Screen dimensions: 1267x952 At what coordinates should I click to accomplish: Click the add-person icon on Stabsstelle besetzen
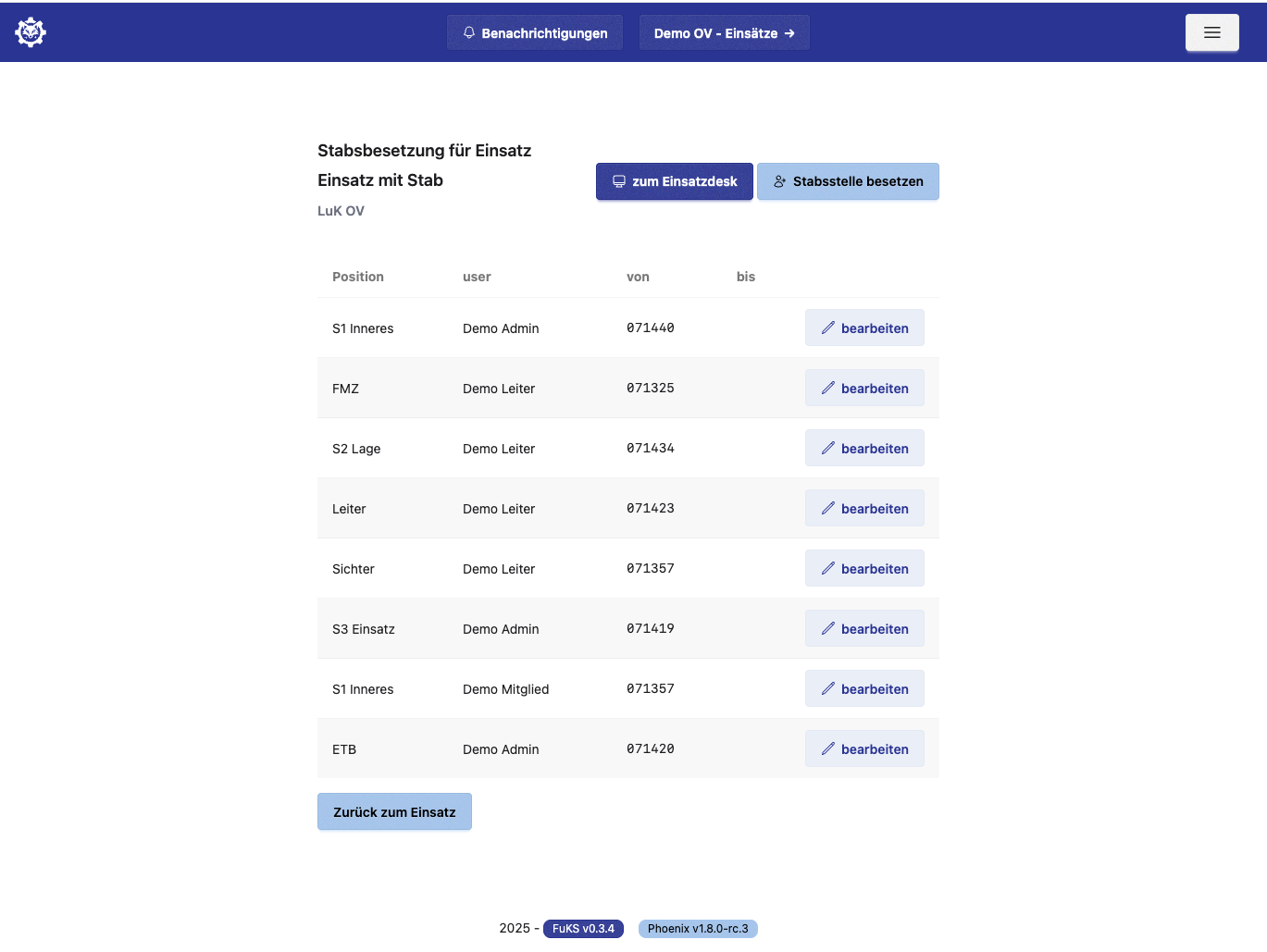click(x=780, y=181)
